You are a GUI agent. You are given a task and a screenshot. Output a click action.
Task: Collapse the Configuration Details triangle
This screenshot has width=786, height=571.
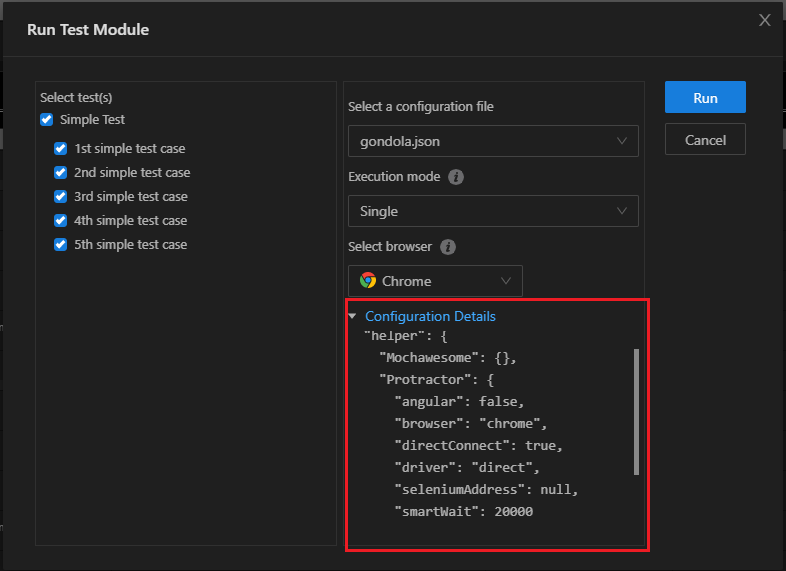(352, 316)
